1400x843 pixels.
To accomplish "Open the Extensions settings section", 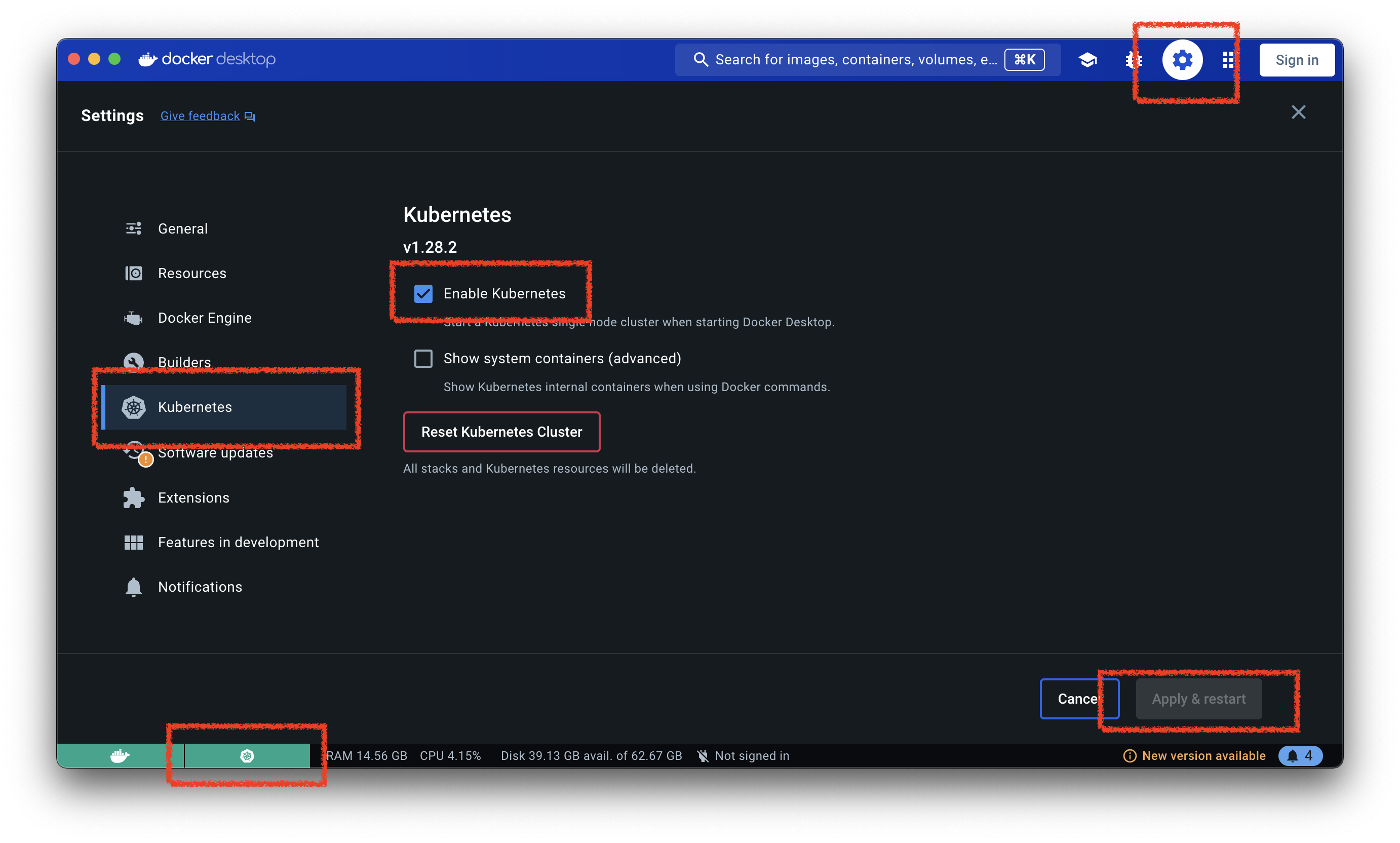I will [224, 497].
